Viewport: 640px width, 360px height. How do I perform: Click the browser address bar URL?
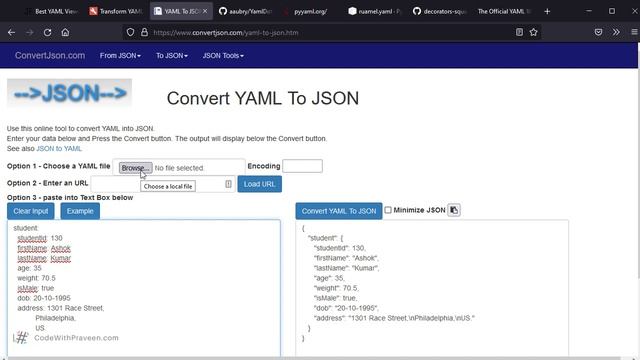point(226,32)
